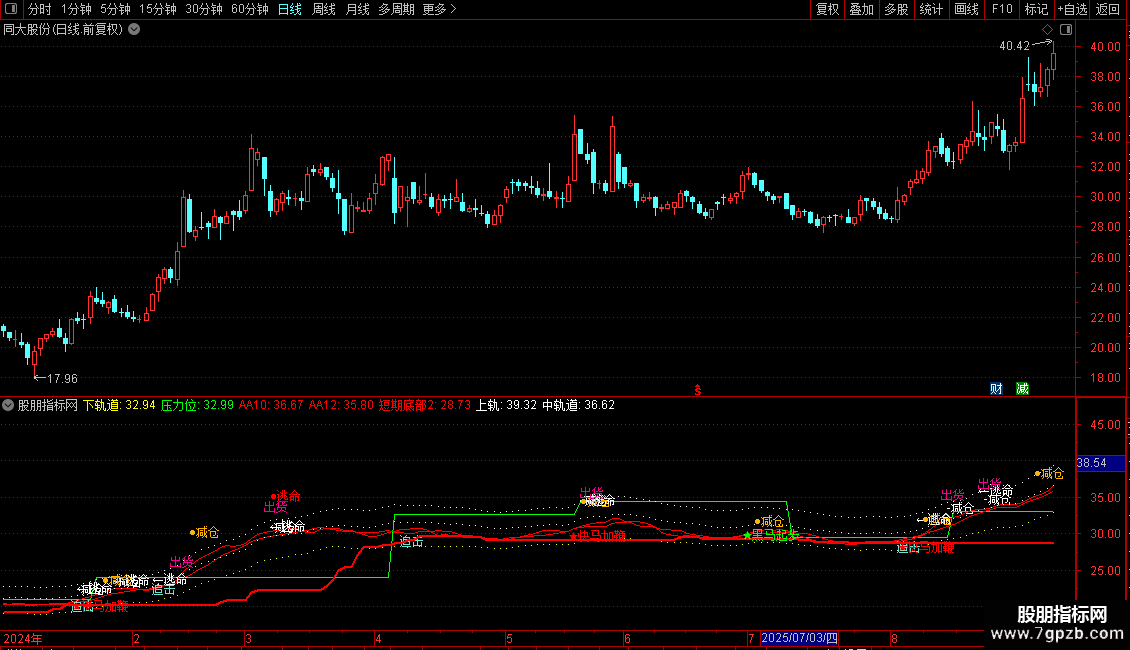Click the 2024年 label on time axis
Viewport: 1130px width, 650px height.
(23, 638)
